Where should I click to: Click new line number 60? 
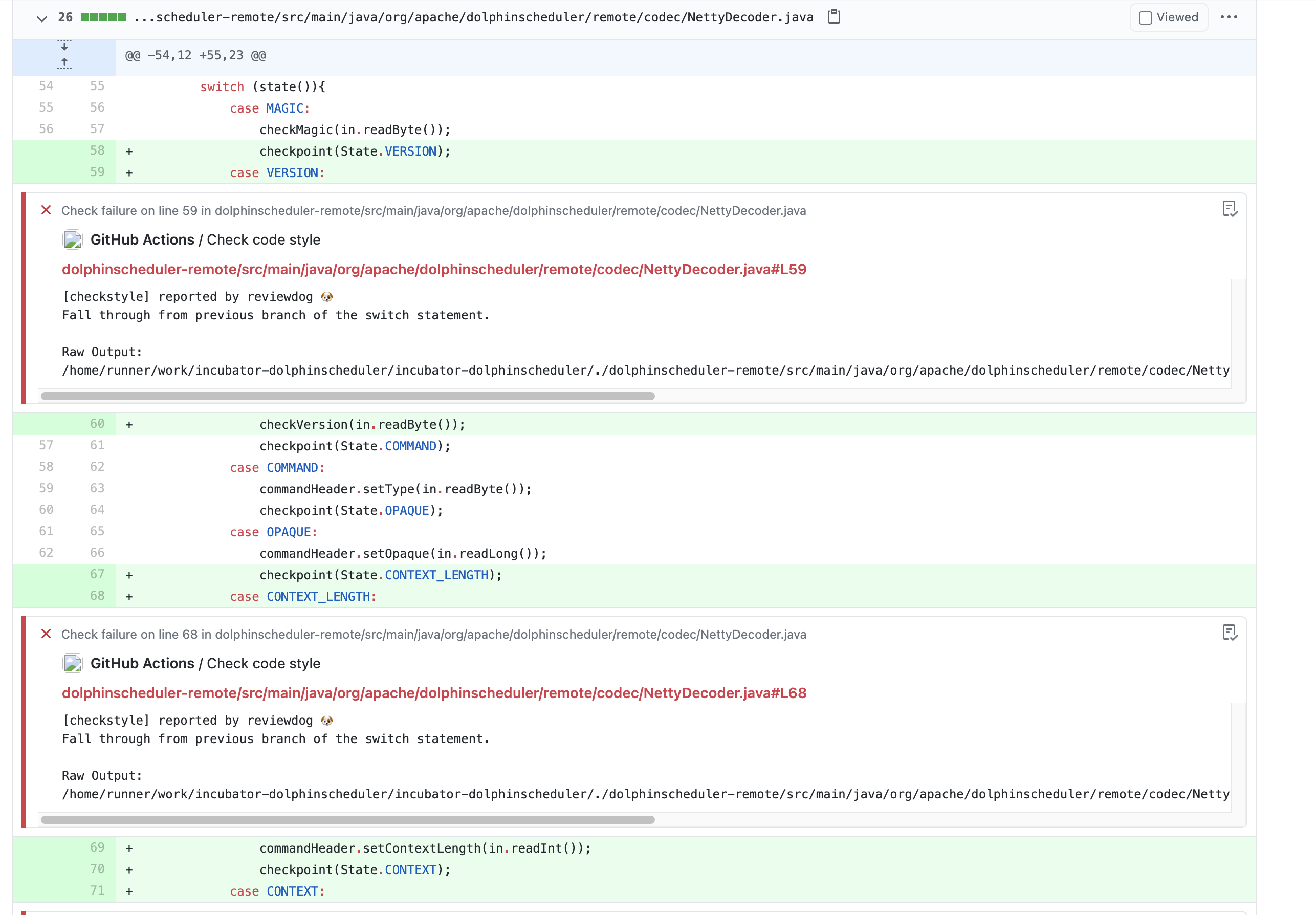(97, 424)
